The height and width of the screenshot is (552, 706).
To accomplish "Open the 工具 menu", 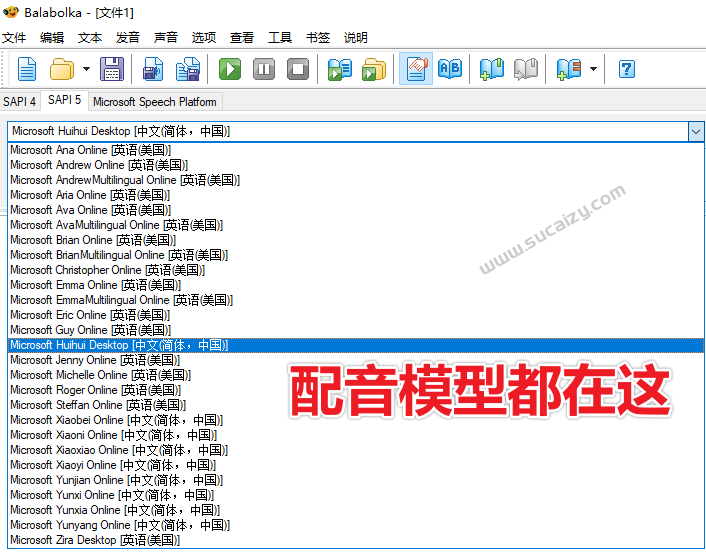I will coord(280,37).
